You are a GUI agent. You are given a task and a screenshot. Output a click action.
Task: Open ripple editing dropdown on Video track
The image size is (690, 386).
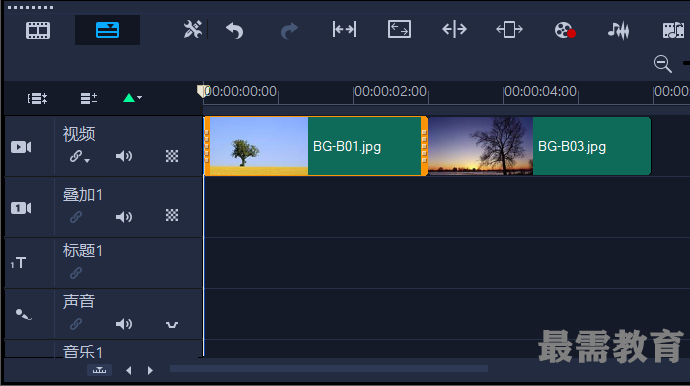click(80, 156)
